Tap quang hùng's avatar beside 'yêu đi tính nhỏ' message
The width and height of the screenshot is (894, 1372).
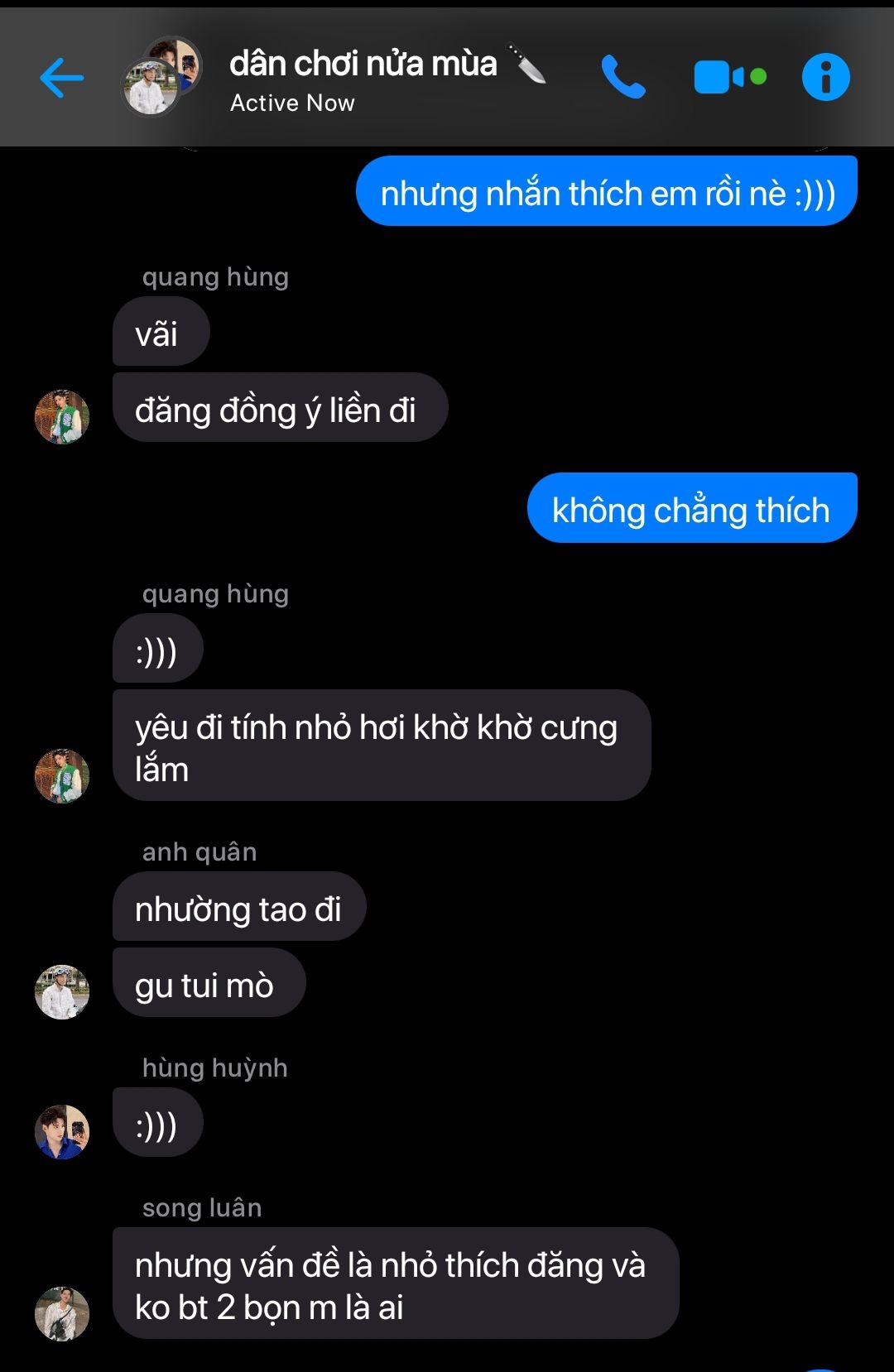point(62,776)
